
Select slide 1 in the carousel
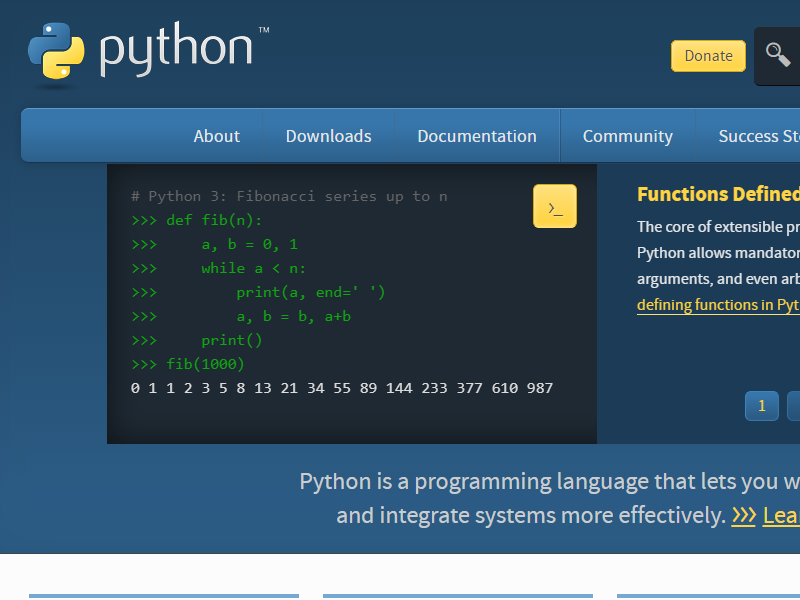click(762, 406)
